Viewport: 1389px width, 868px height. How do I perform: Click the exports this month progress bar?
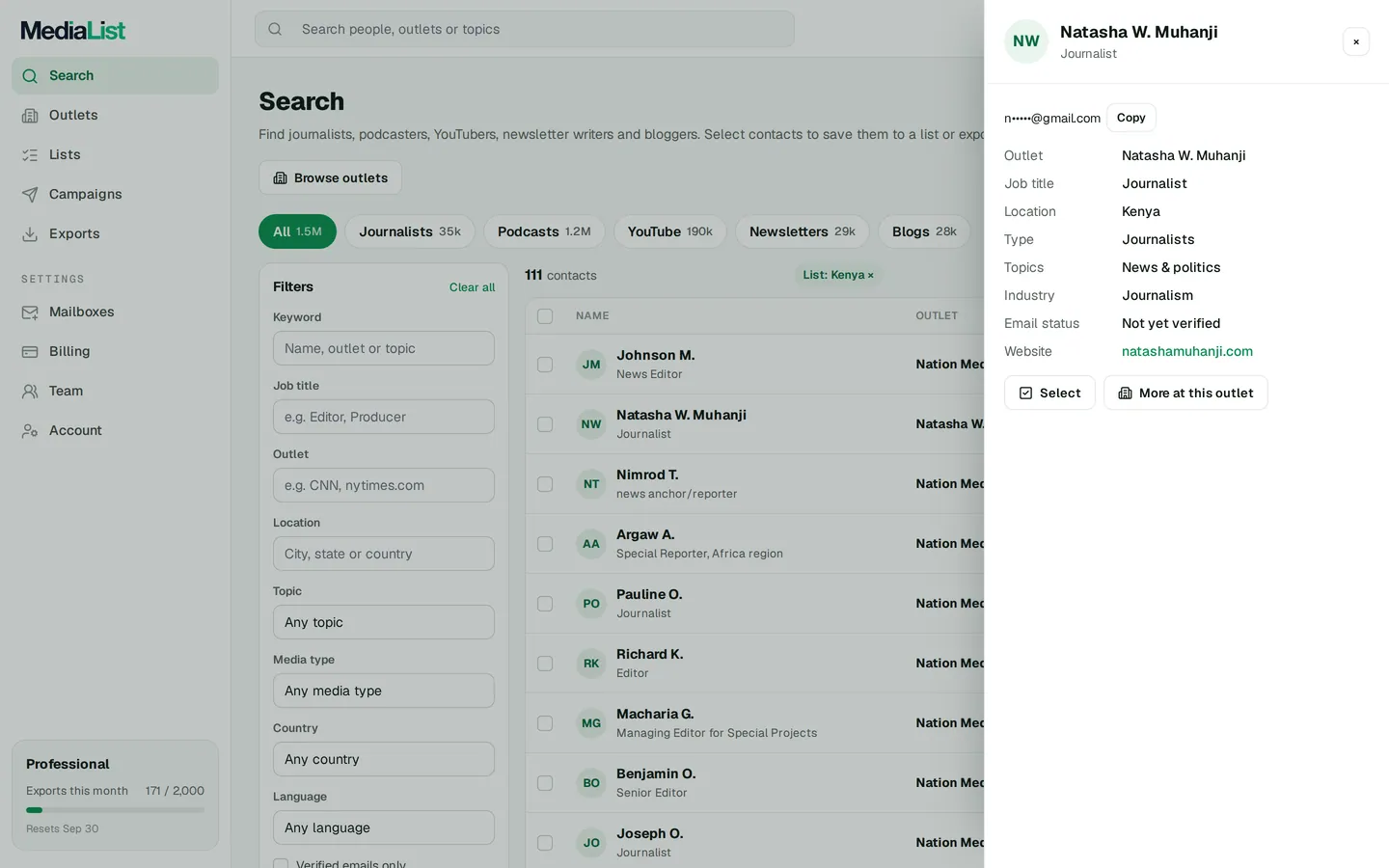(115, 810)
